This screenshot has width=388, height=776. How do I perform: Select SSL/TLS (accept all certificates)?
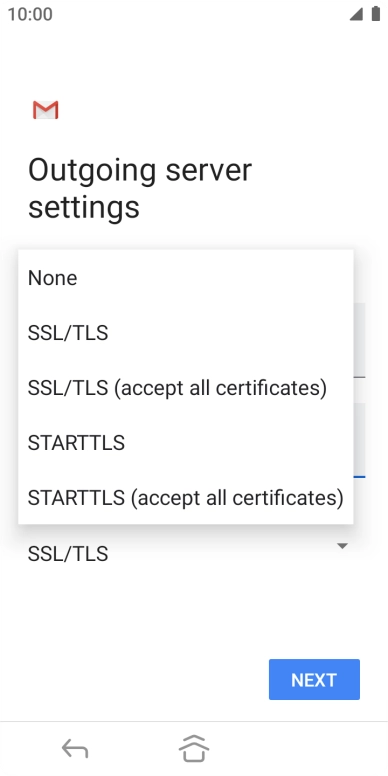186,388
